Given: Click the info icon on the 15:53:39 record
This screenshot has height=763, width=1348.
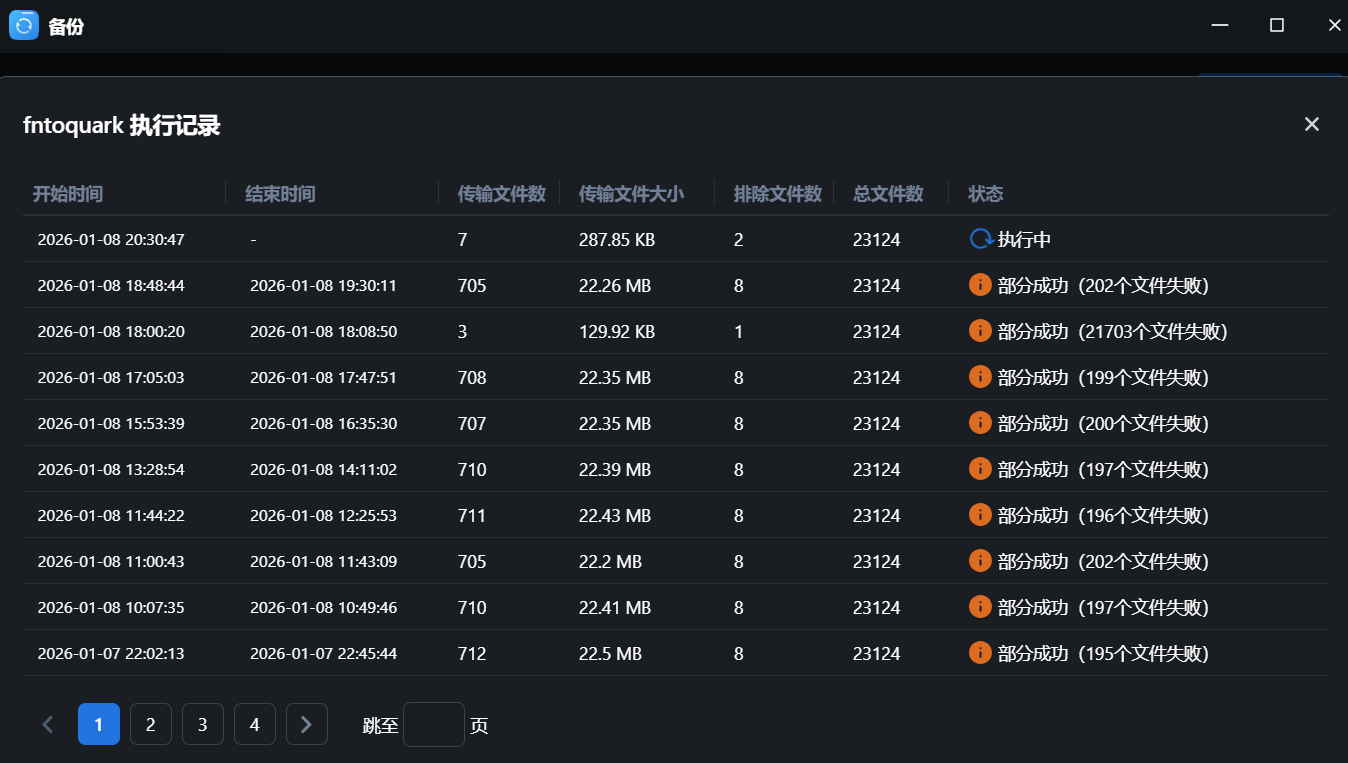Looking at the screenshot, I should (980, 423).
